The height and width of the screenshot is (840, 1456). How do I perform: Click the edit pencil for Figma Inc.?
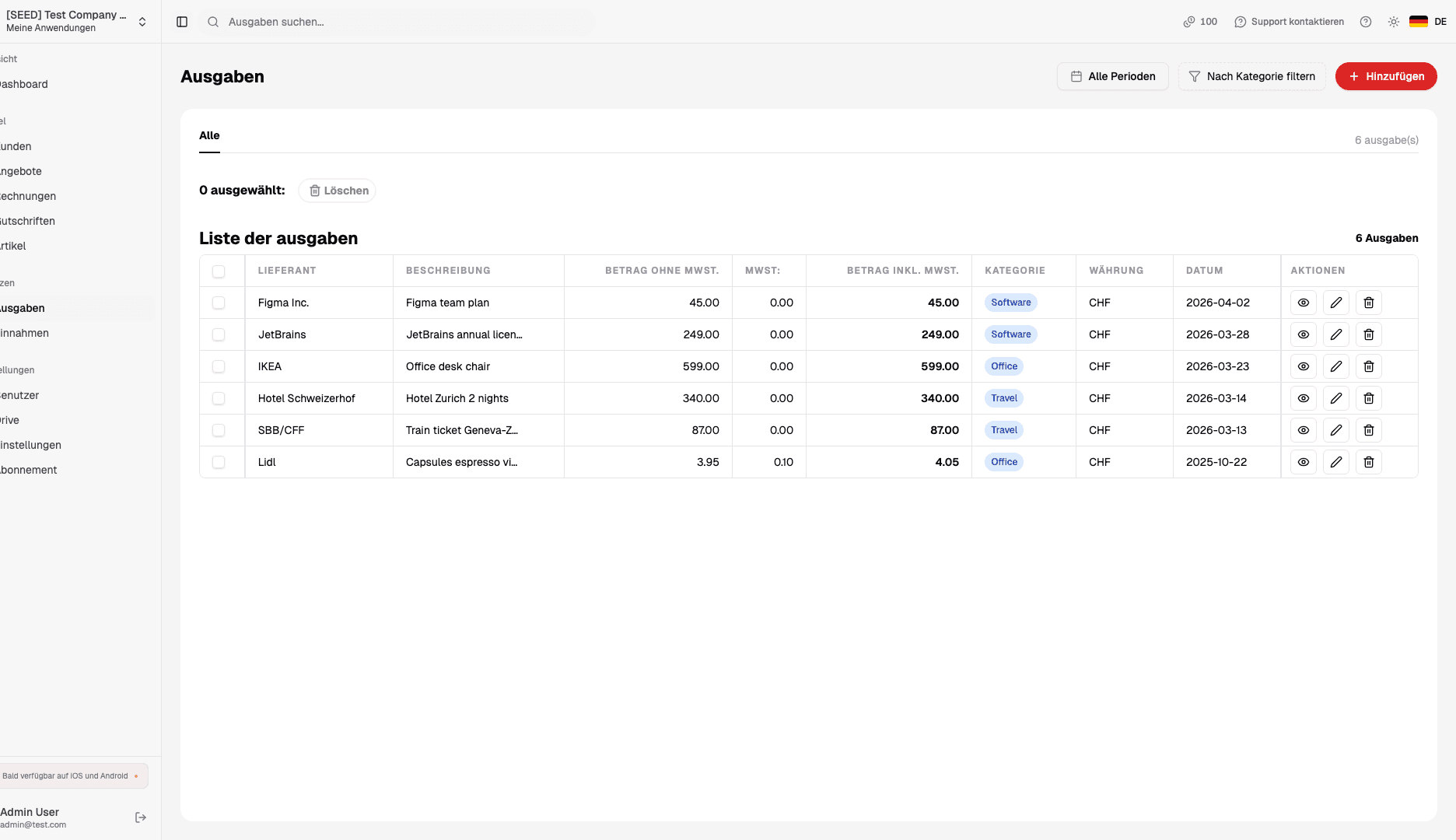(1335, 303)
